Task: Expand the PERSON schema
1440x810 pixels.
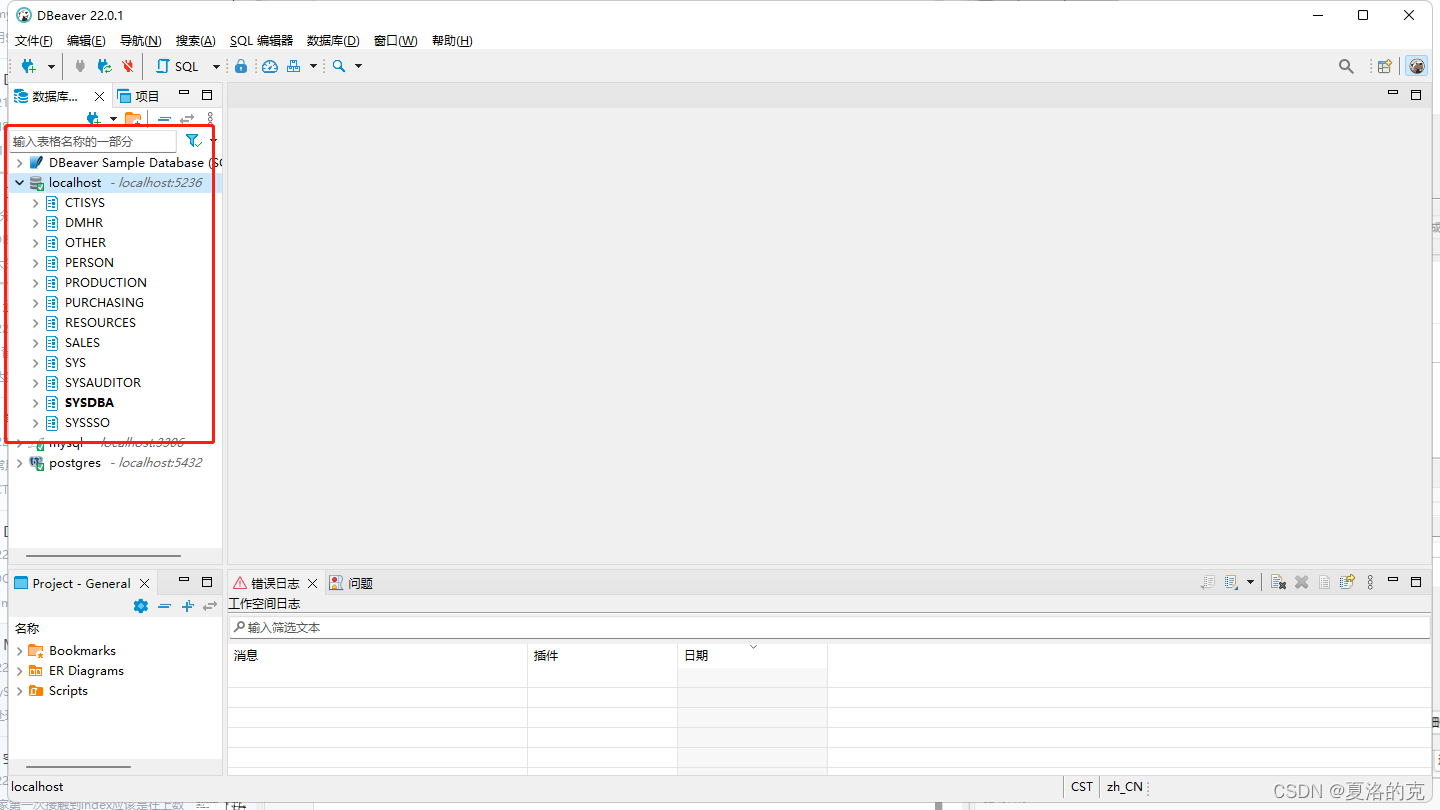Action: (35, 262)
